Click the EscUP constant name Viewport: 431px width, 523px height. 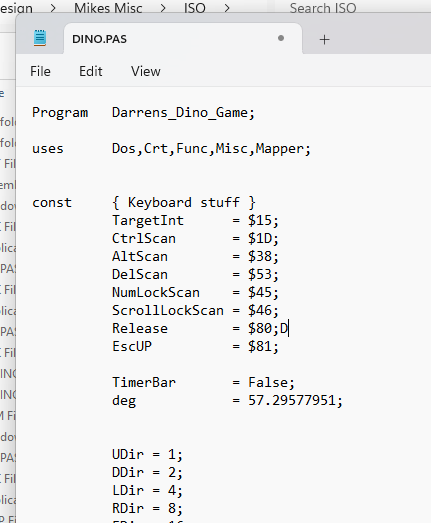[x=132, y=347]
